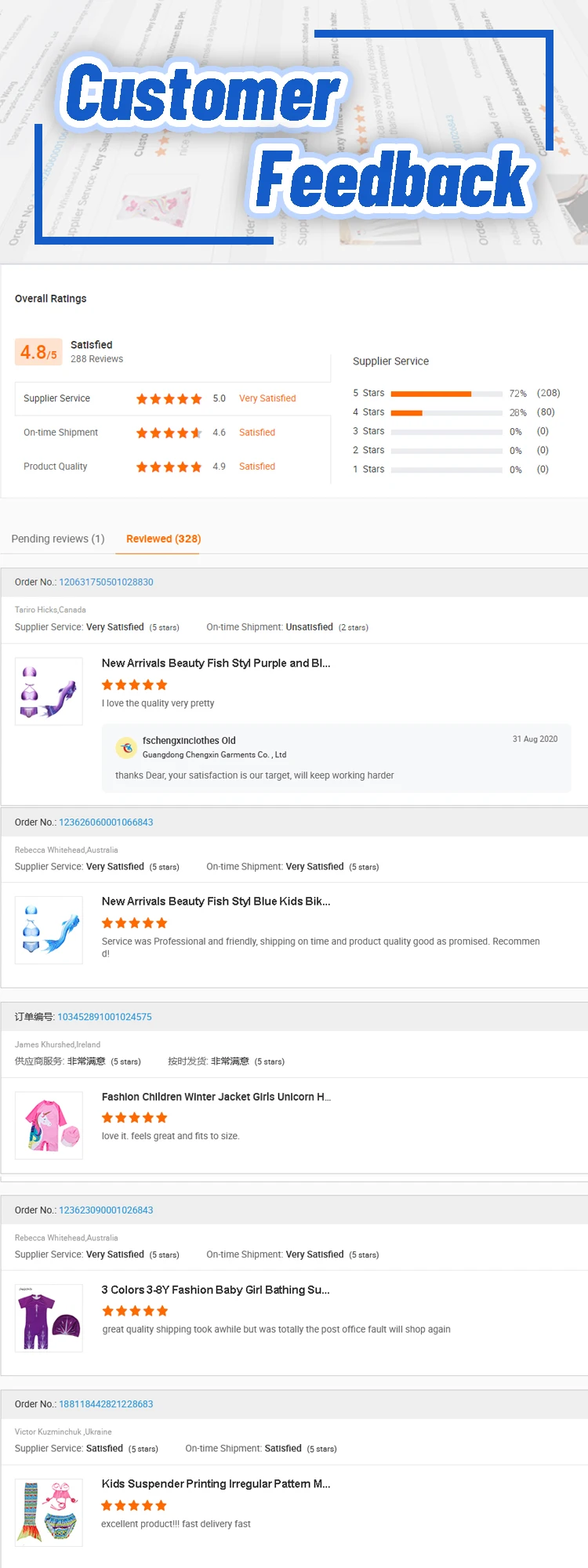Open order number 188118442821228683
Image resolution: width=588 pixels, height=1568 pixels.
coord(106,1404)
